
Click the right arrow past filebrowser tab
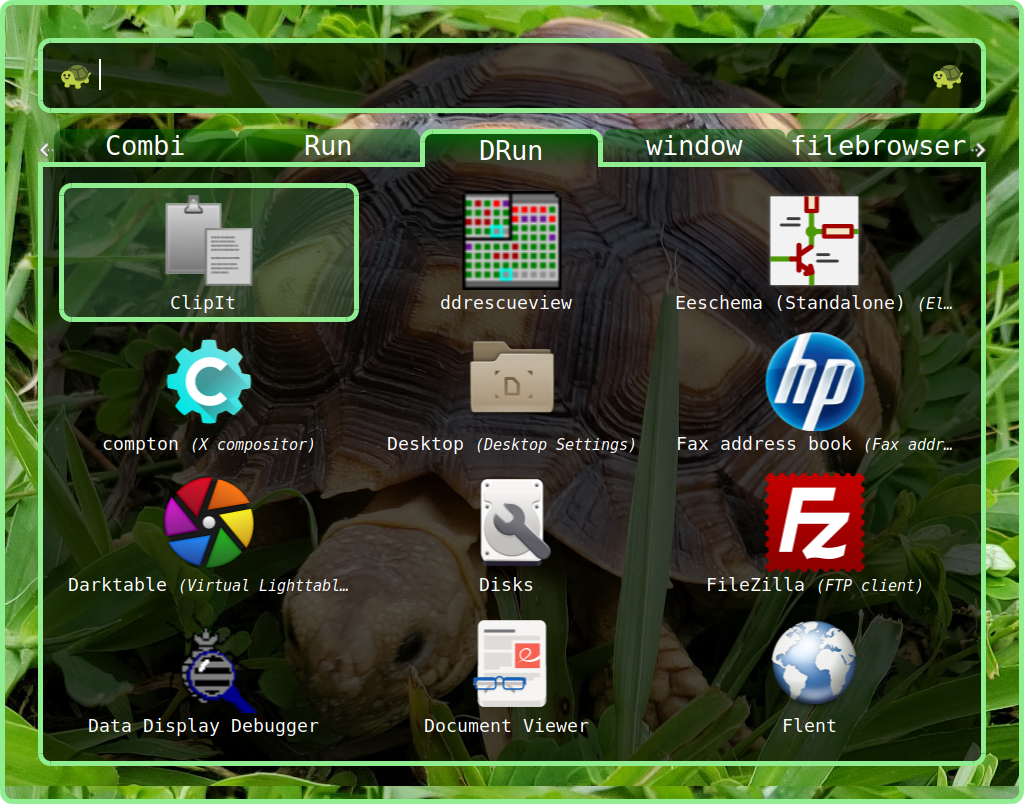point(980,150)
